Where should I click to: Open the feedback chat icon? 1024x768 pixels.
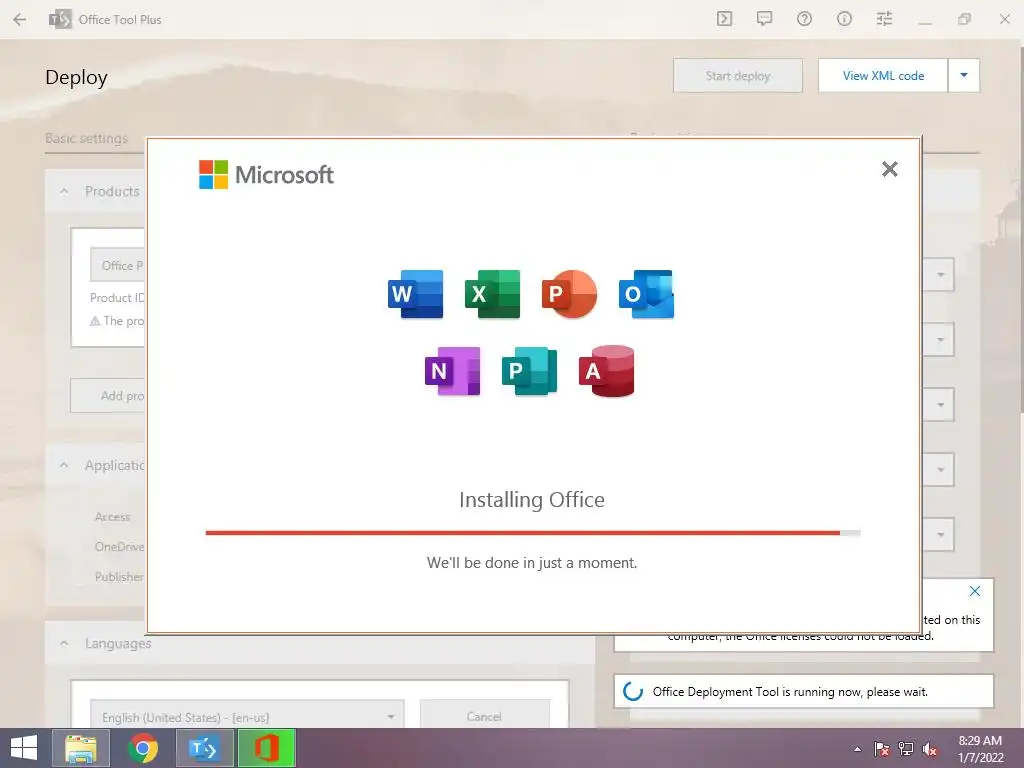[764, 19]
